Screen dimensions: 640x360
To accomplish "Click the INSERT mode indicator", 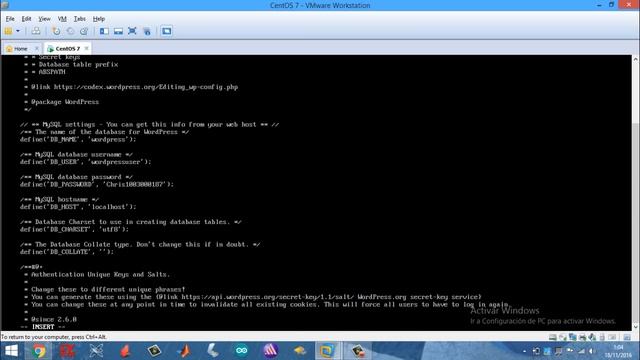I will coord(43,327).
